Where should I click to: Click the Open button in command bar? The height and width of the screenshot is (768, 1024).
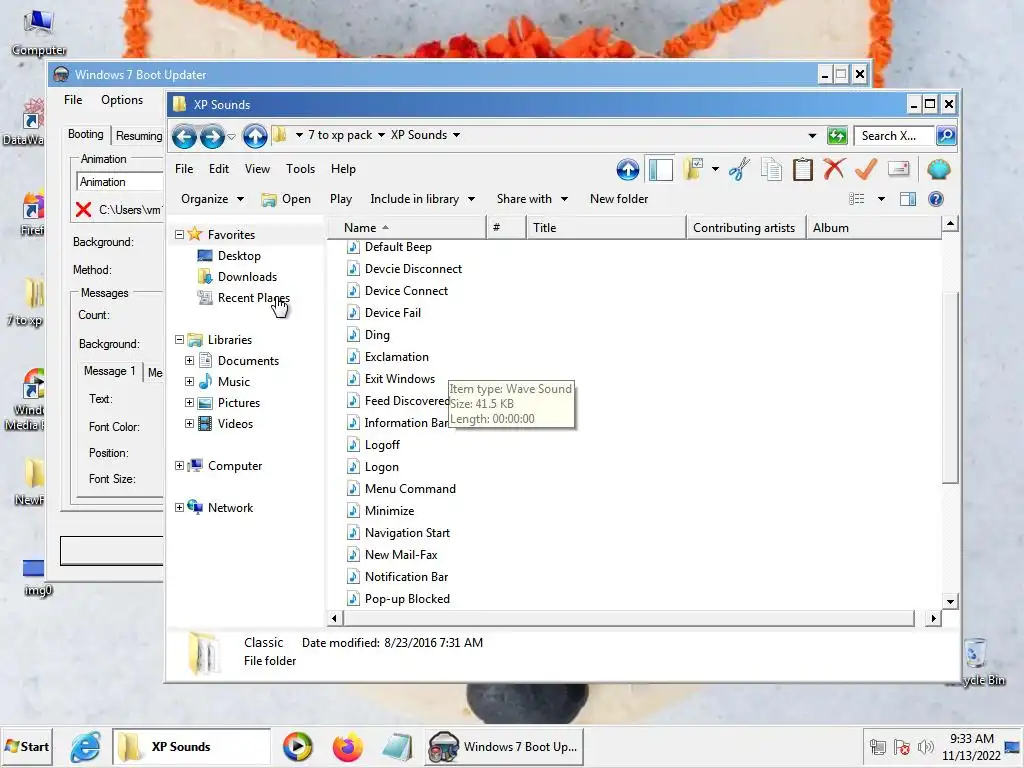pyautogui.click(x=286, y=199)
